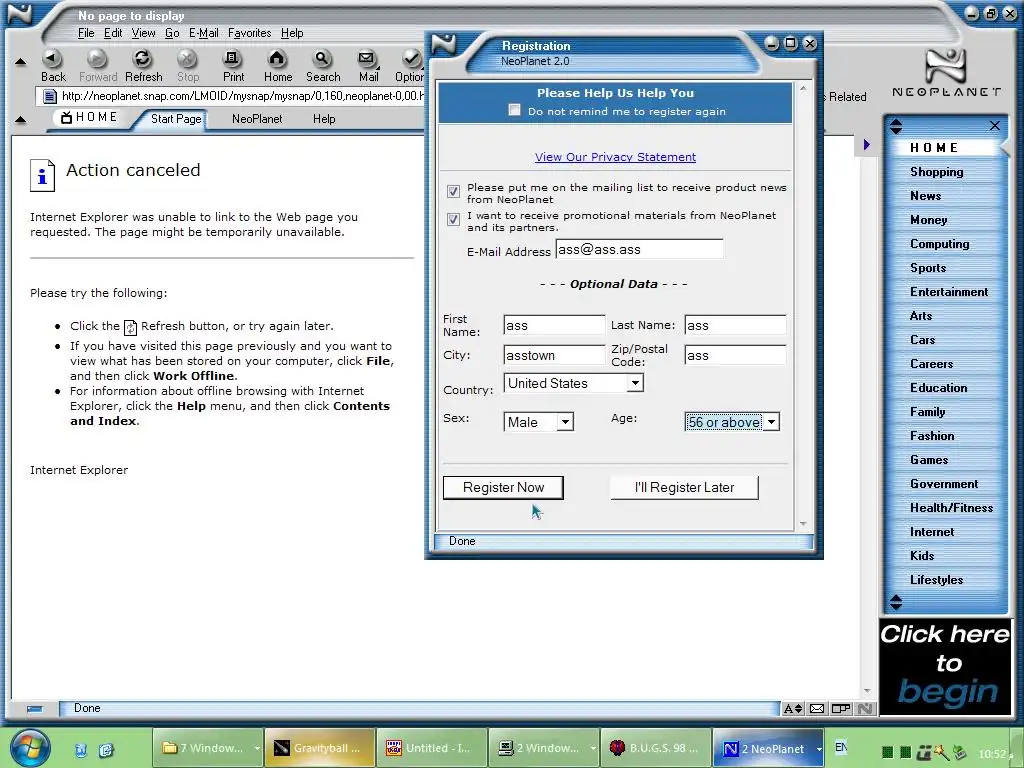The height and width of the screenshot is (768, 1024).
Task: Click the sidebar bottom scroll arrows
Action: click(x=896, y=602)
